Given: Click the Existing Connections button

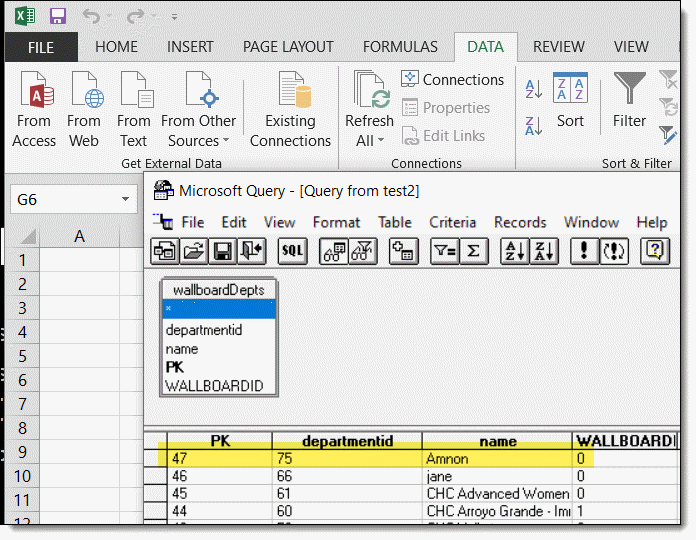Looking at the screenshot, I should (x=290, y=110).
